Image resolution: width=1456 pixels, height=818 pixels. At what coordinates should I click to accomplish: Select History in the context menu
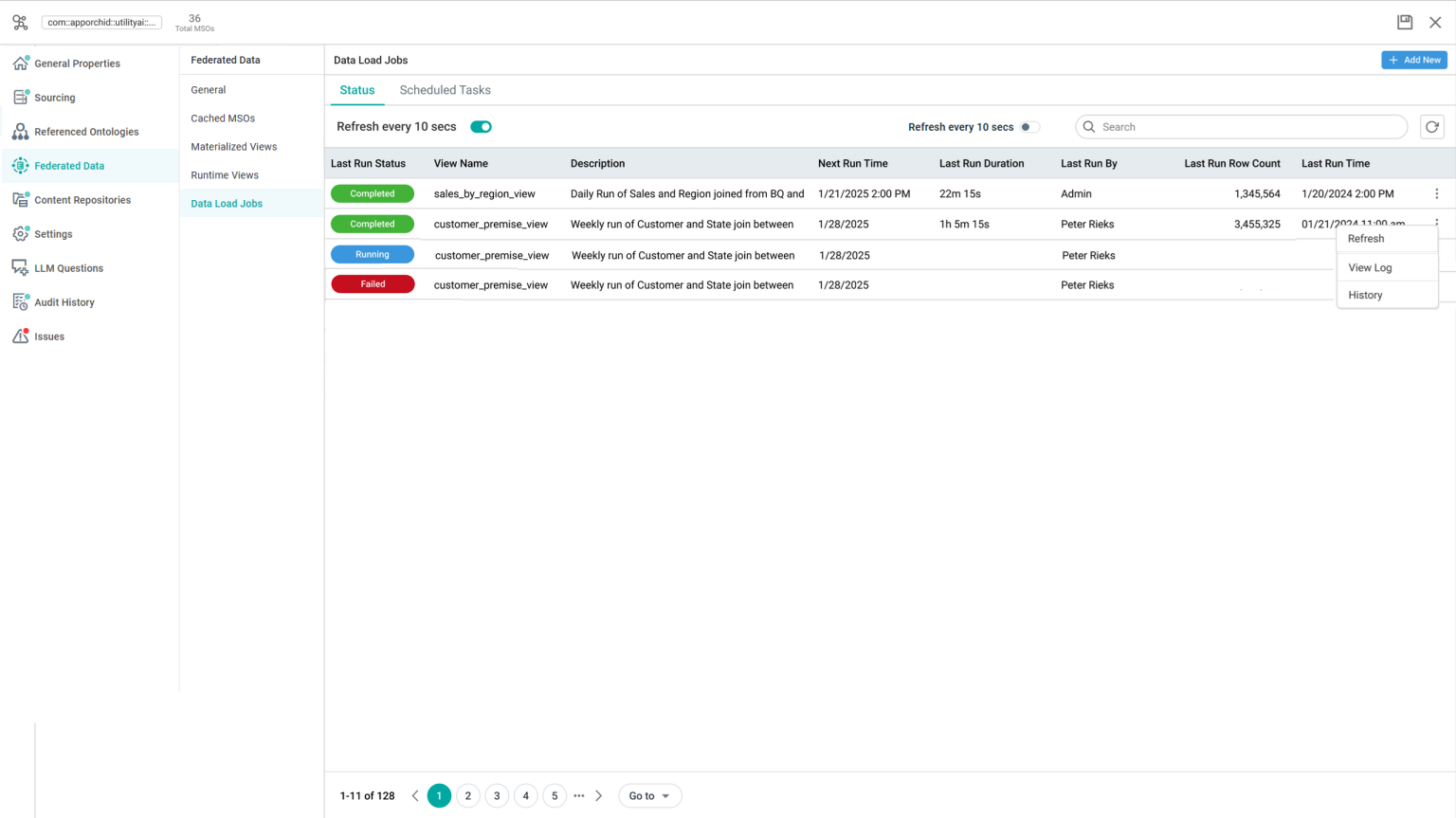(x=1365, y=295)
